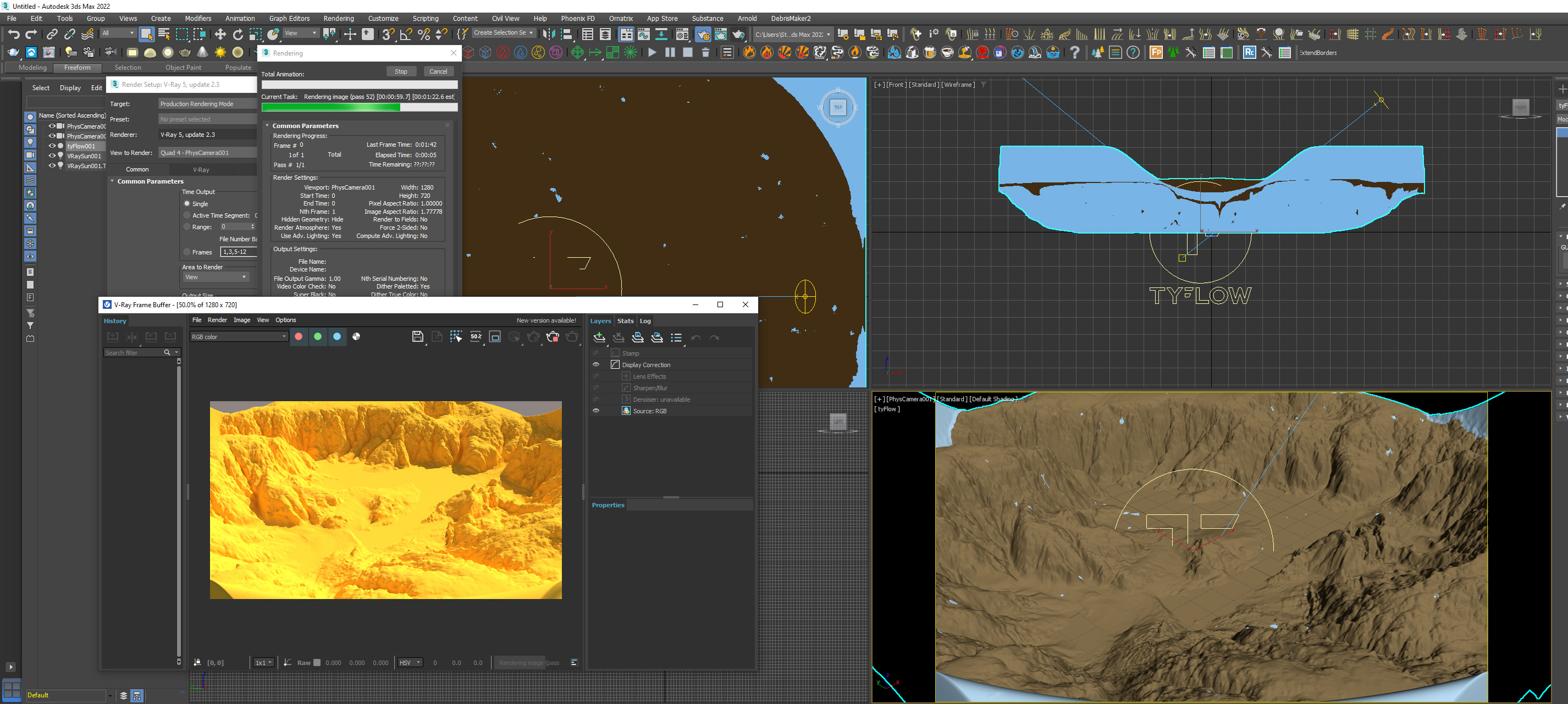Open the Area to Render View dropdown
Viewport: 1568px width, 704px height.
click(x=216, y=278)
